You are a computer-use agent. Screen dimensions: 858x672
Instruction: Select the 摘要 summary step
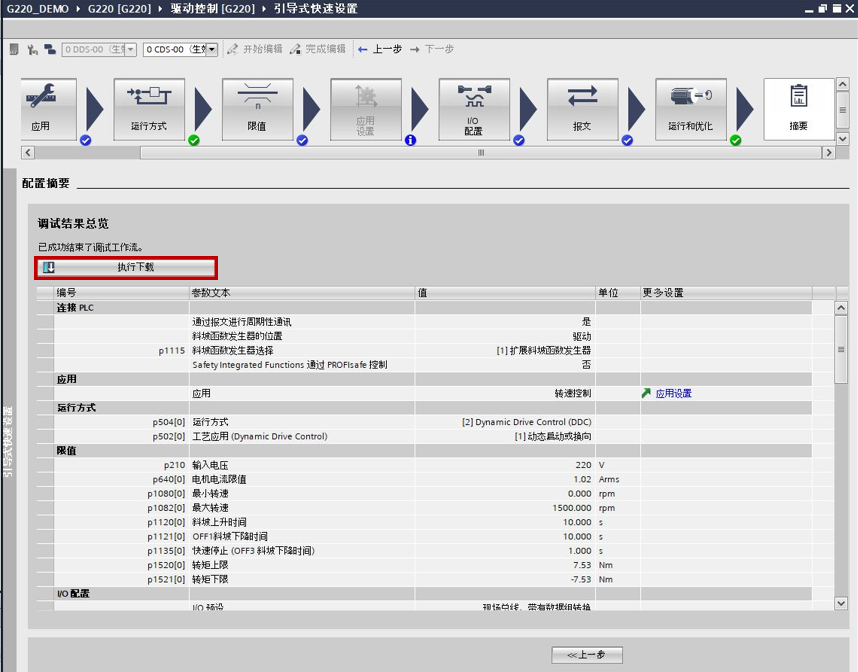(x=798, y=110)
